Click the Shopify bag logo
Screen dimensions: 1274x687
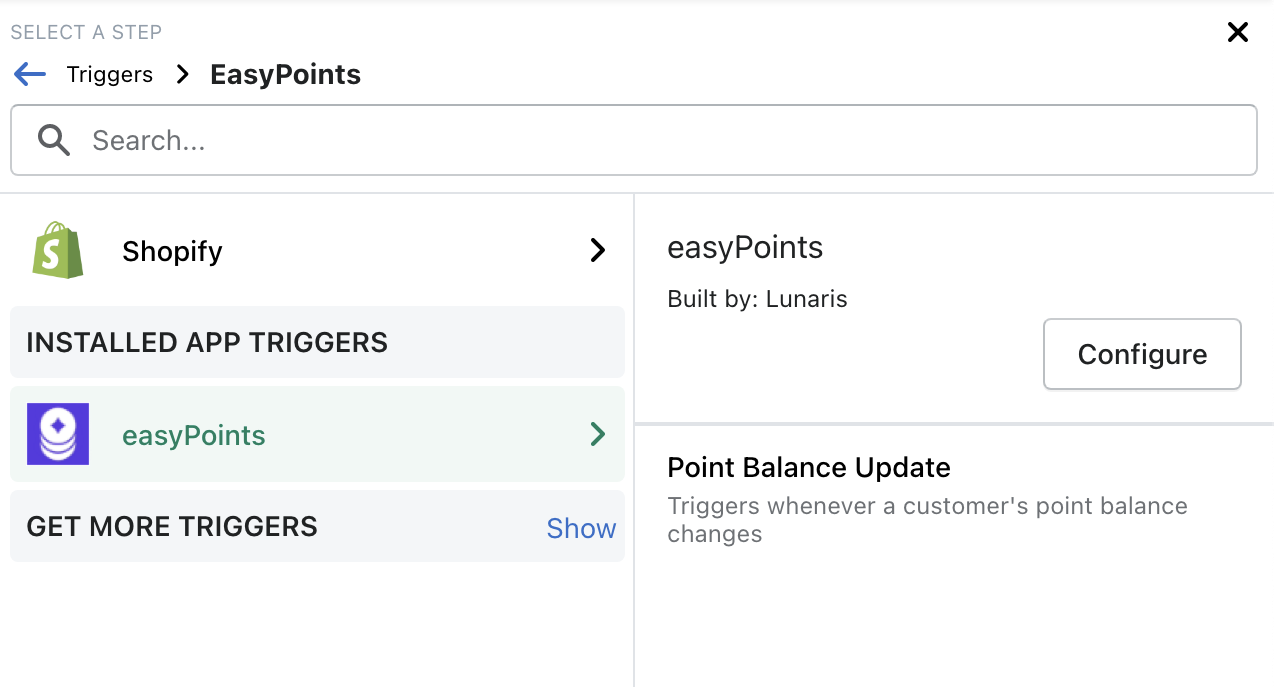tap(58, 250)
